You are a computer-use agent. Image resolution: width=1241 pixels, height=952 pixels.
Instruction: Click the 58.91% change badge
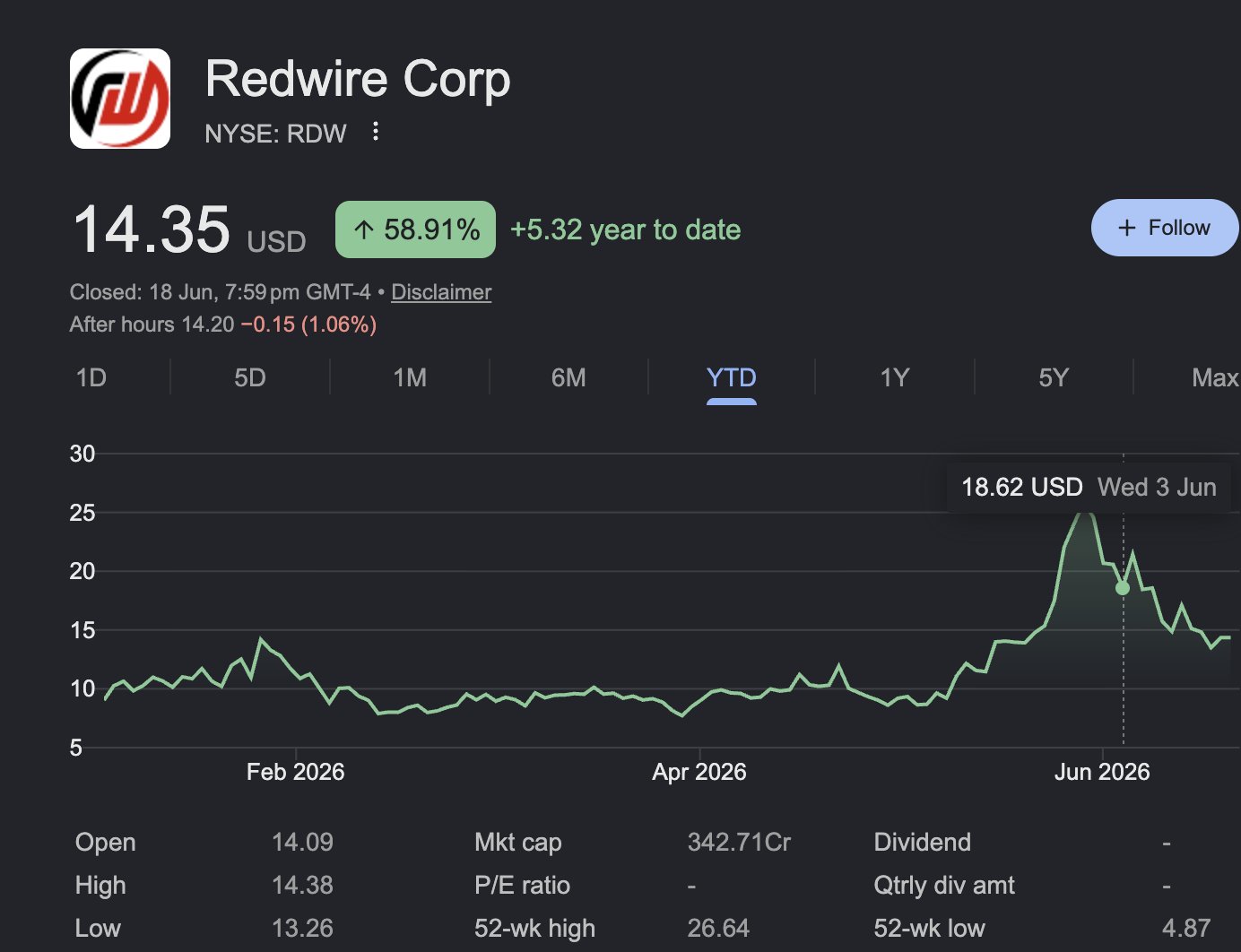click(x=415, y=229)
